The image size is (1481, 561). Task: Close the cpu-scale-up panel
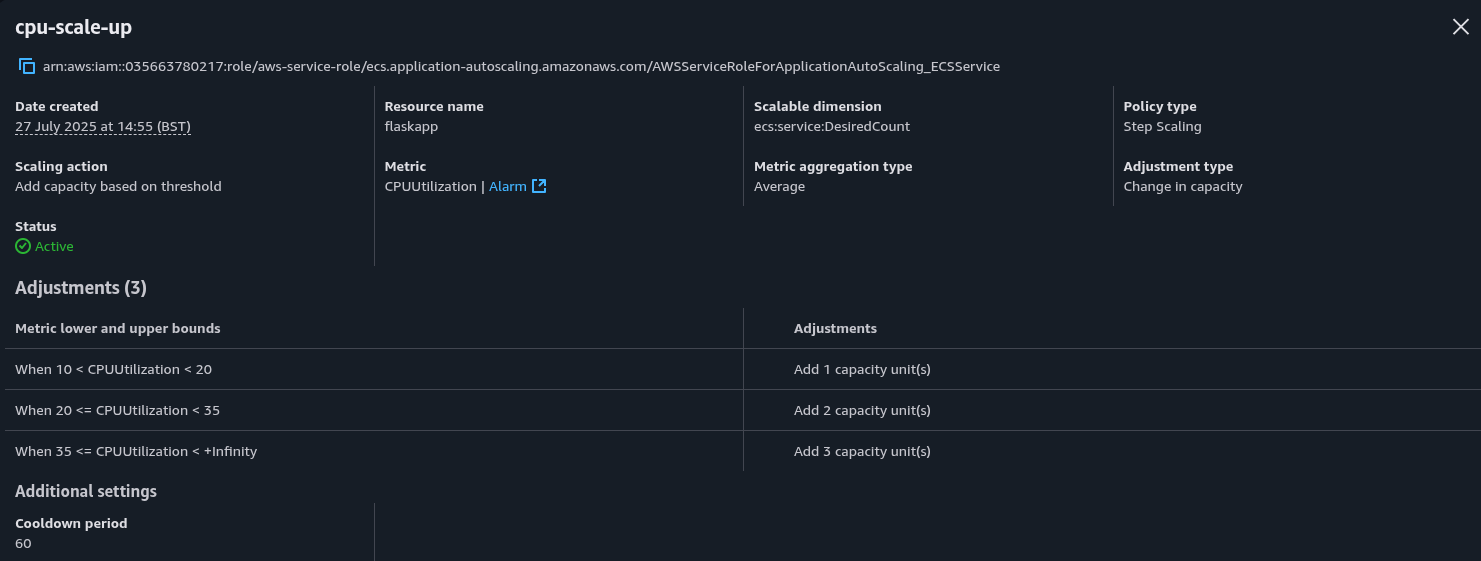pyautogui.click(x=1460, y=27)
